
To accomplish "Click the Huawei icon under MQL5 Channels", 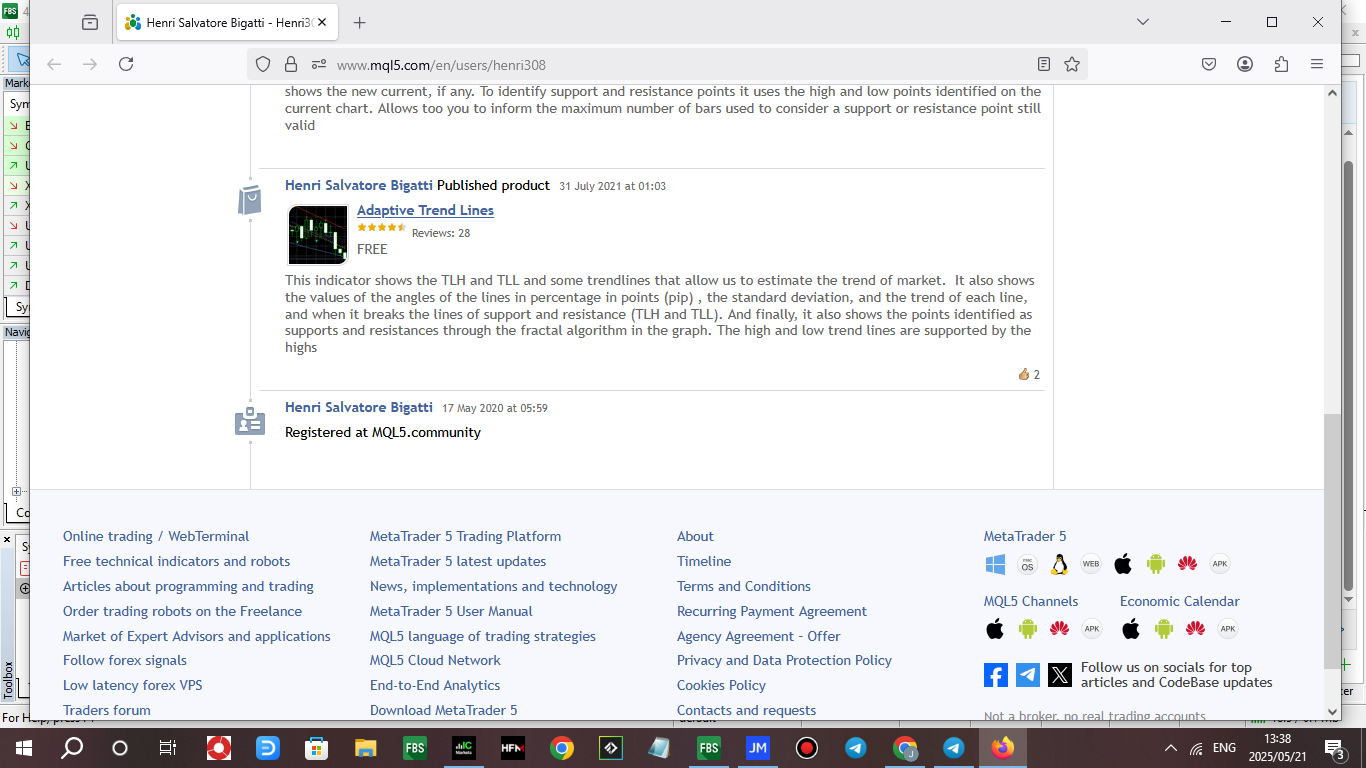I will 1059,629.
